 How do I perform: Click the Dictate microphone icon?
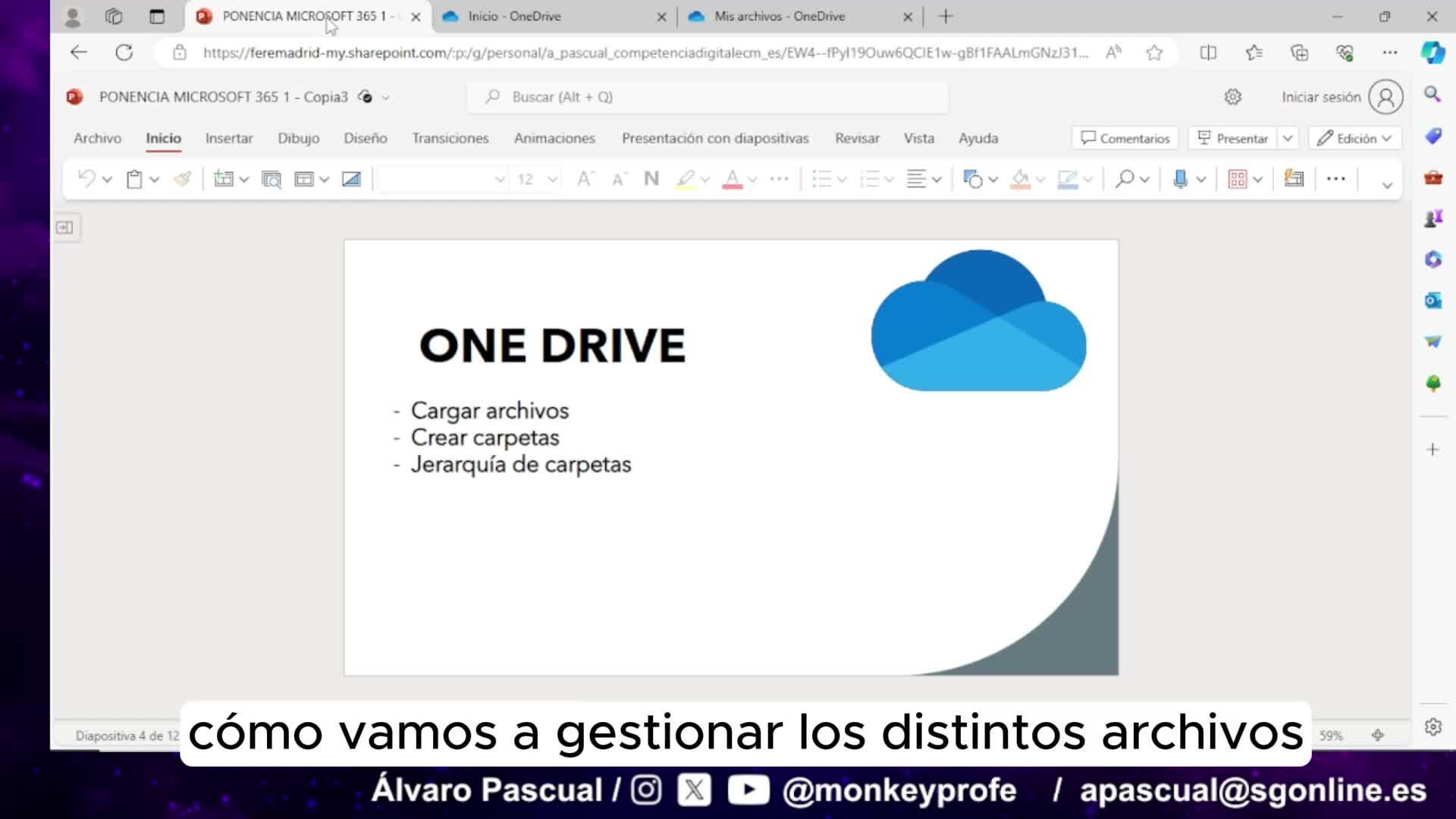point(1180,179)
